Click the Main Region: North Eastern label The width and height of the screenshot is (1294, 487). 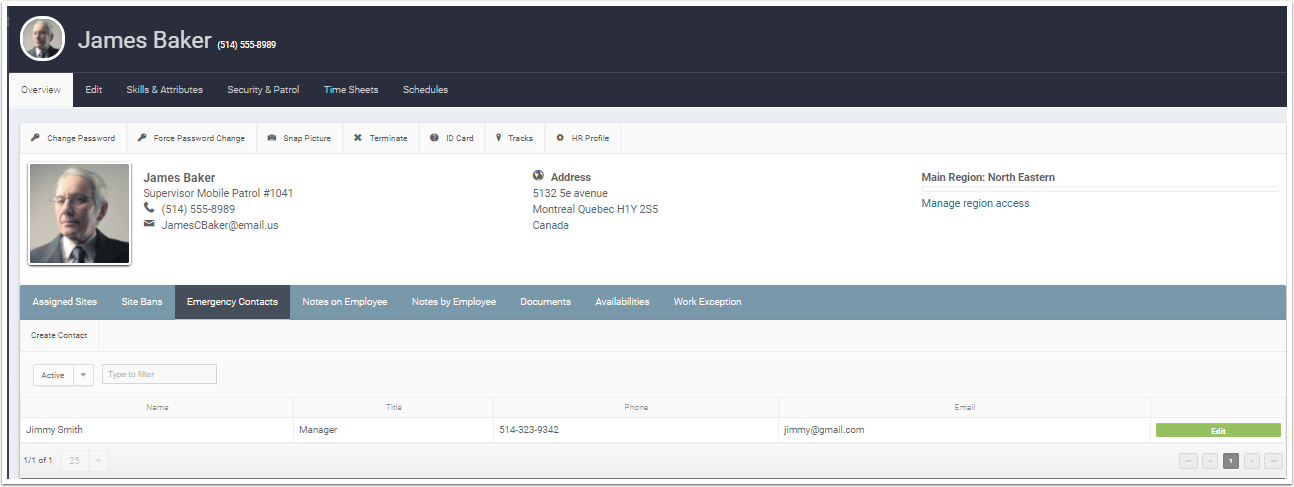[988, 177]
